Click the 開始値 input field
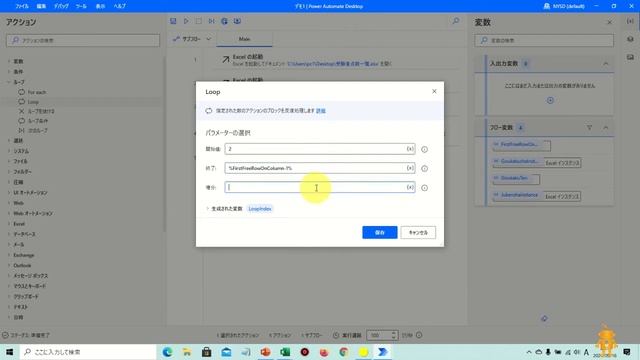This screenshot has width=640, height=360. [x=320, y=149]
